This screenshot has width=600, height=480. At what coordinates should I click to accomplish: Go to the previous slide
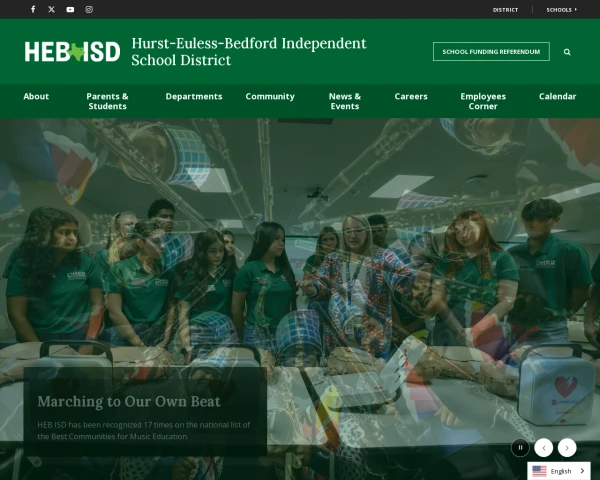click(x=543, y=448)
